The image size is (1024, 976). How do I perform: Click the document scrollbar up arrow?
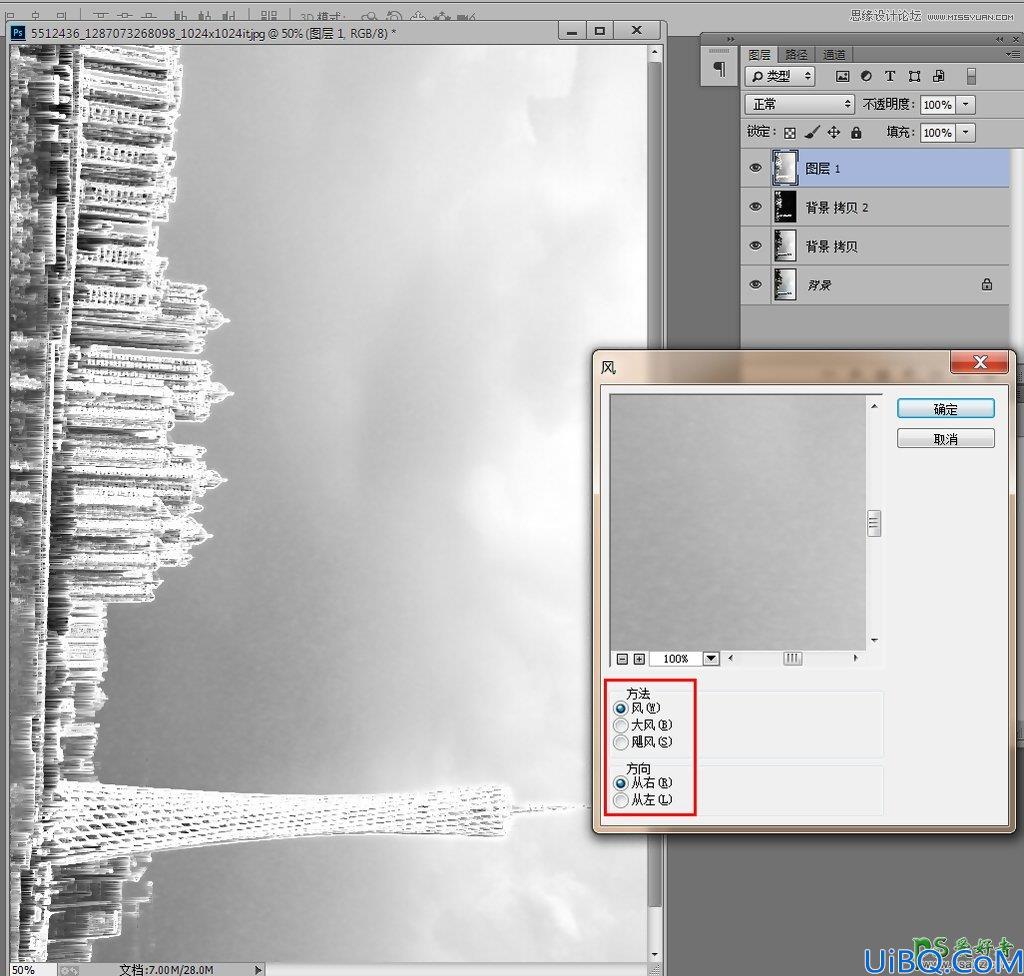pos(655,53)
